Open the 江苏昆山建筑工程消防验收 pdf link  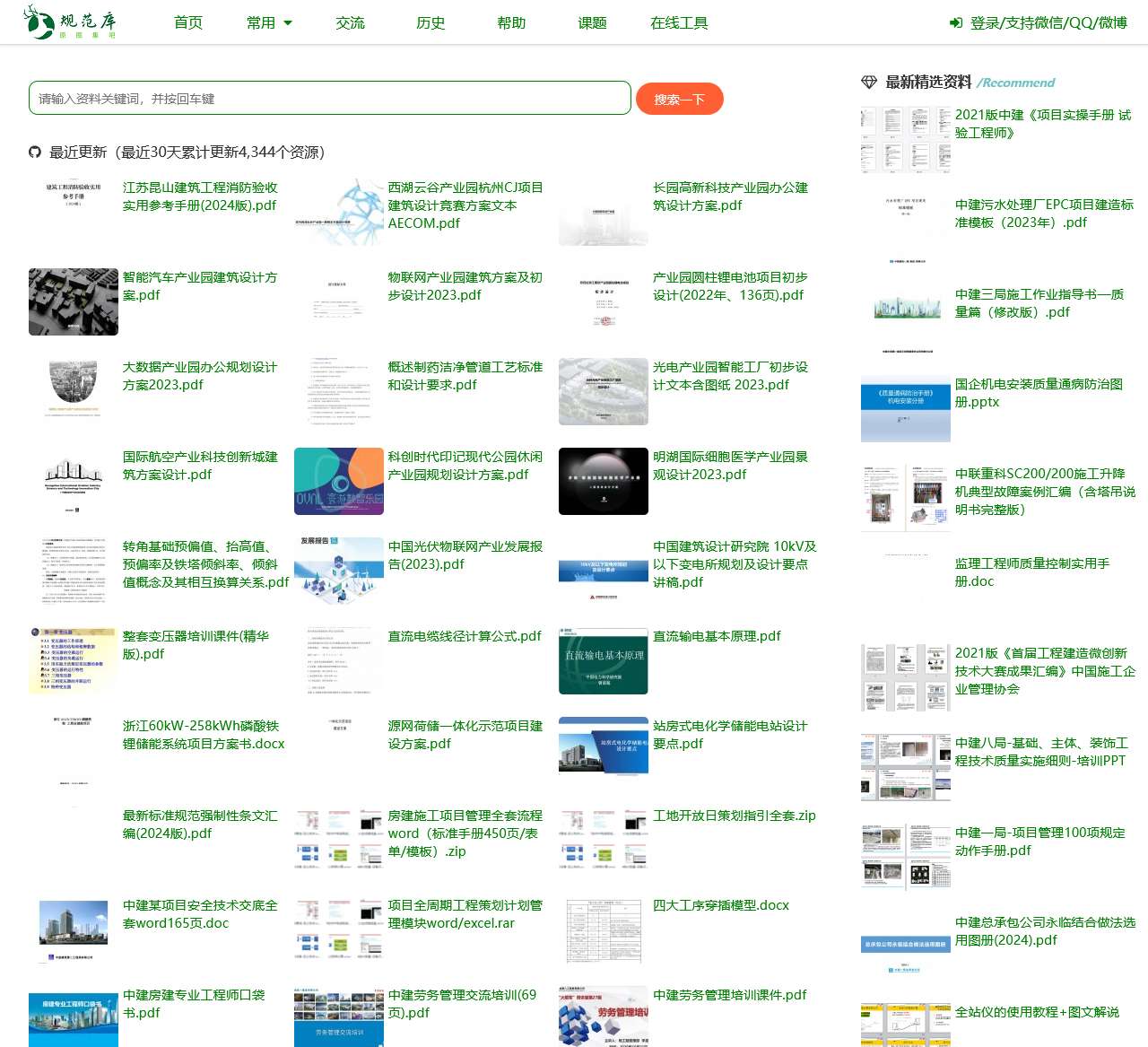(x=200, y=196)
